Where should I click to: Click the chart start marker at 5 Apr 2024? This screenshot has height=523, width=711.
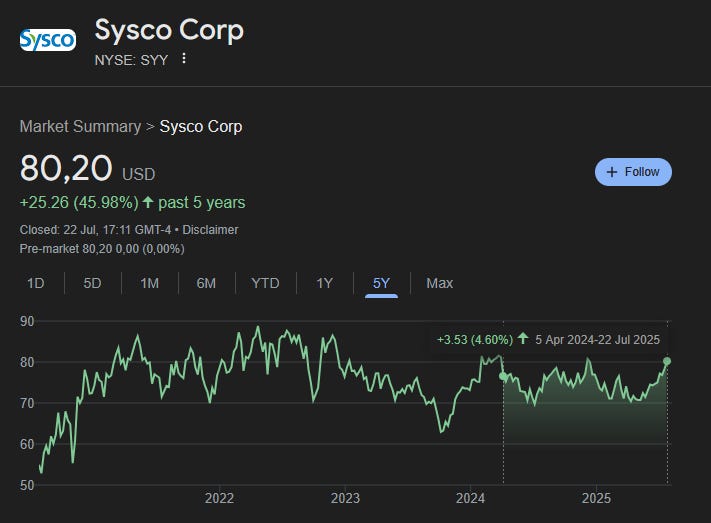pos(503,376)
